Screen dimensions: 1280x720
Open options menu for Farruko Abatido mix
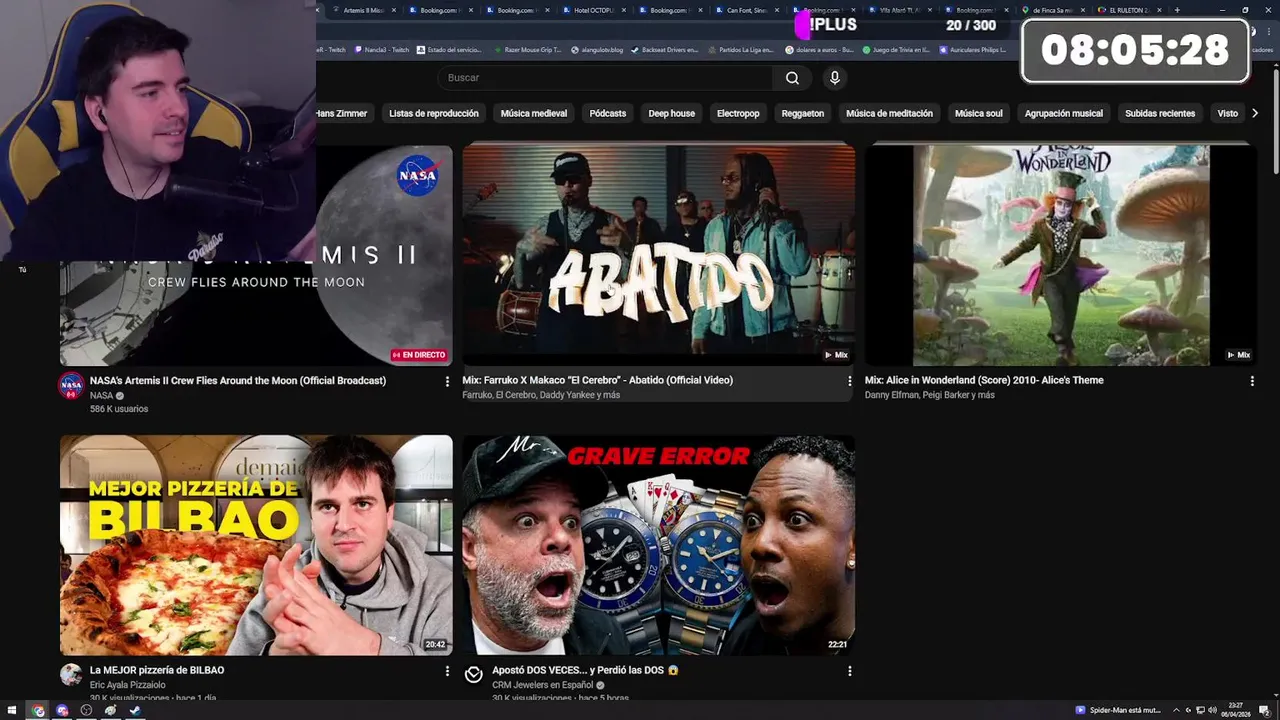coord(850,381)
